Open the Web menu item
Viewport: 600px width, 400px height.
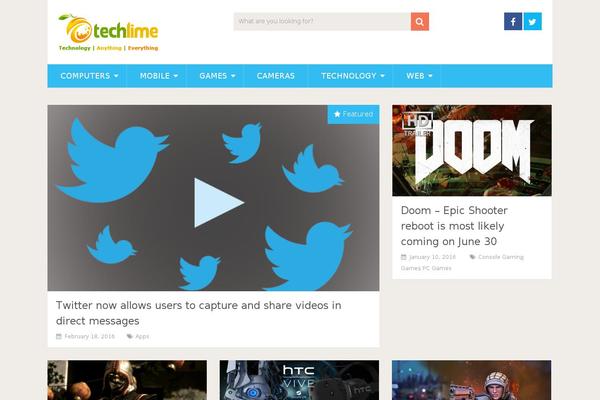[415, 76]
